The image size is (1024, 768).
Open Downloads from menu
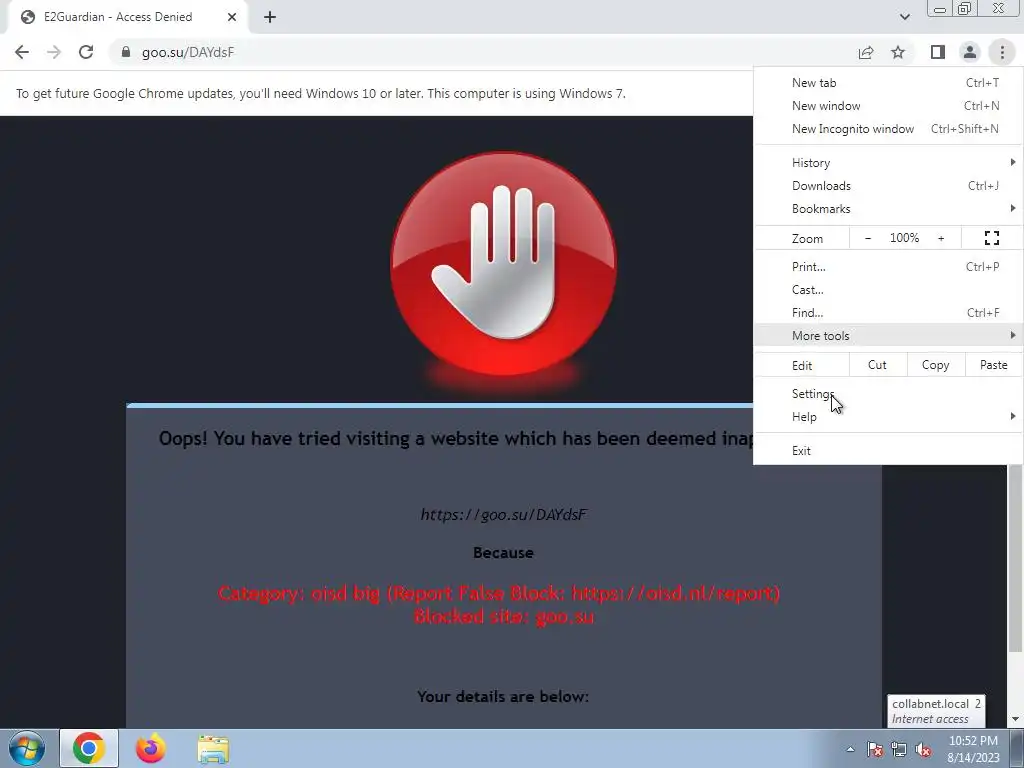coord(888,185)
